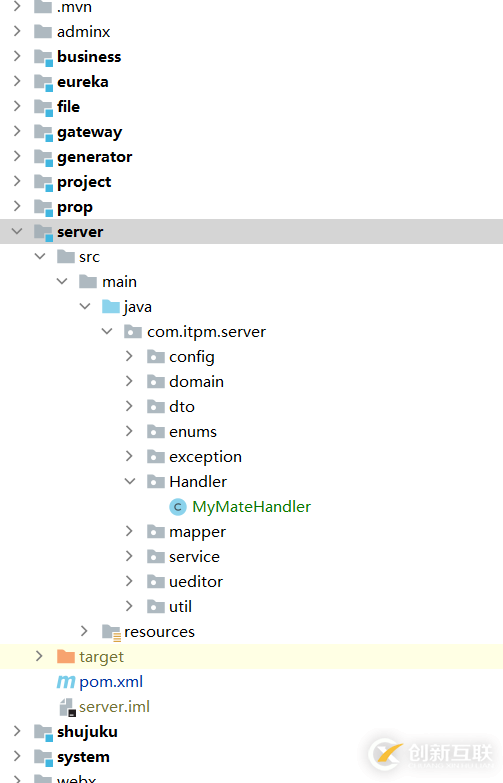Click the project module folder icon
The height and width of the screenshot is (783, 503).
tap(43, 182)
